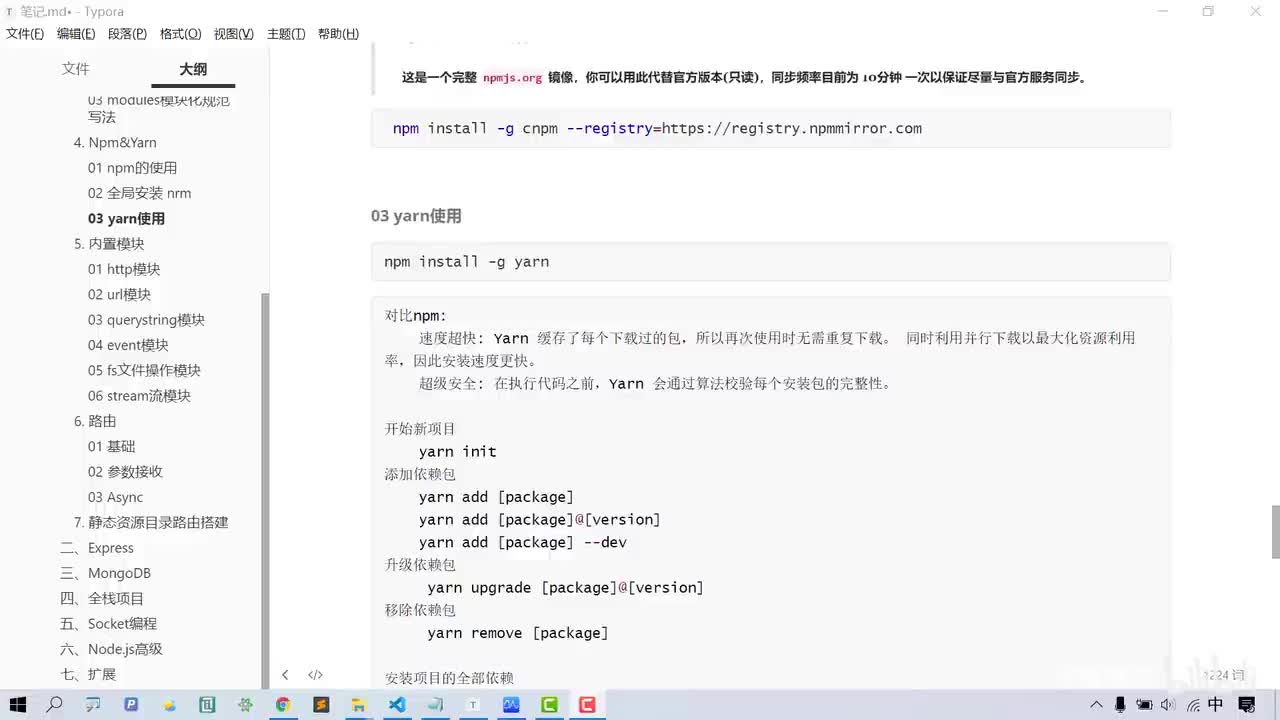This screenshot has height=720, width=1280.
Task: Switch sidebar to the 文件 tab
Action: 75,69
